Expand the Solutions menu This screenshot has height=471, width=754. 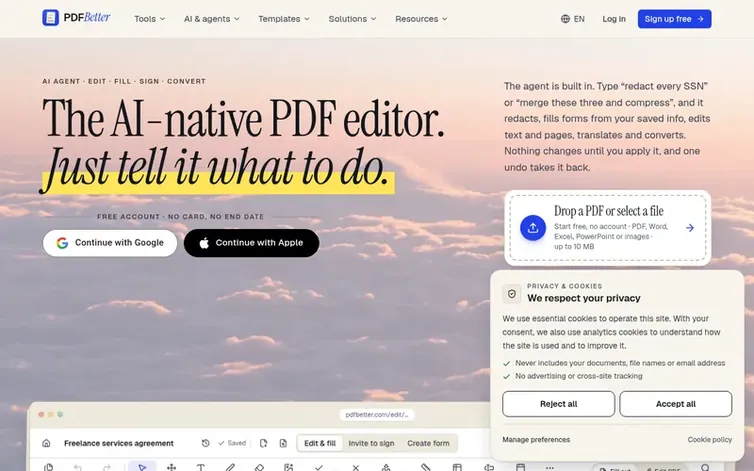click(352, 19)
